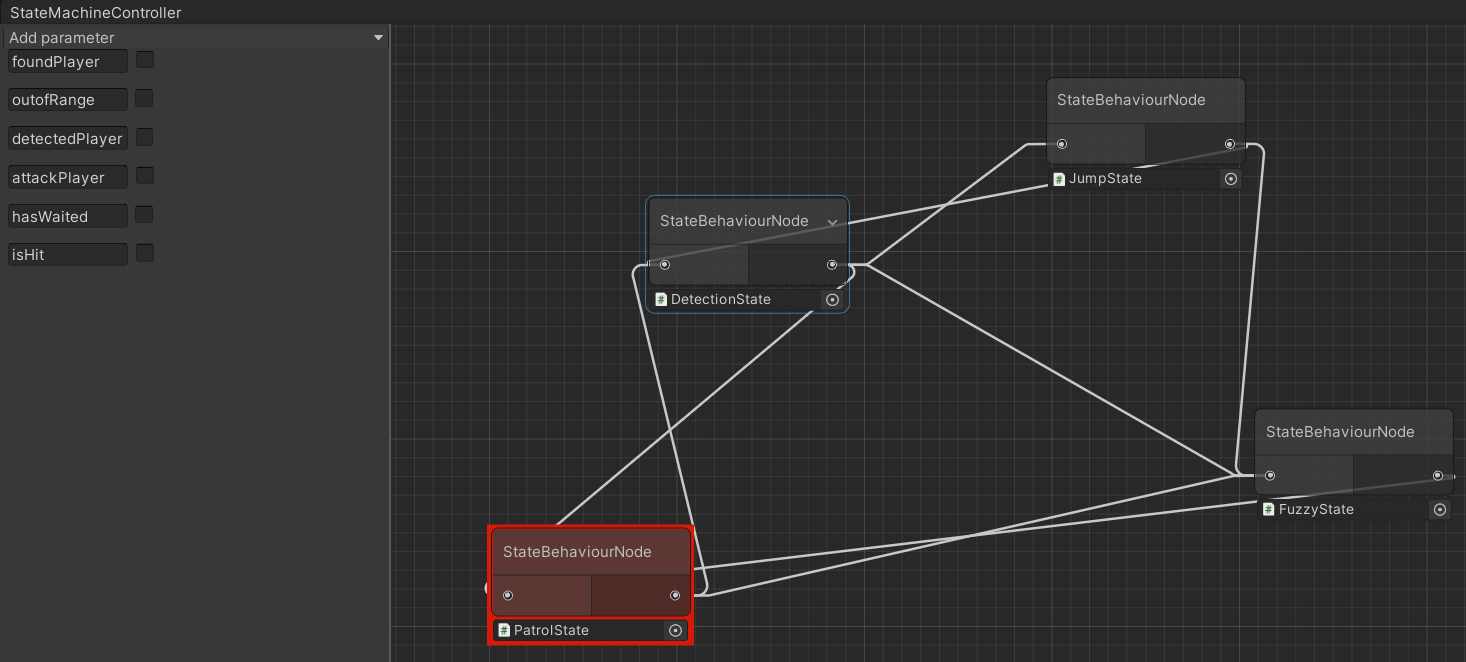Click the output port of the PatrolState node

coord(675,596)
